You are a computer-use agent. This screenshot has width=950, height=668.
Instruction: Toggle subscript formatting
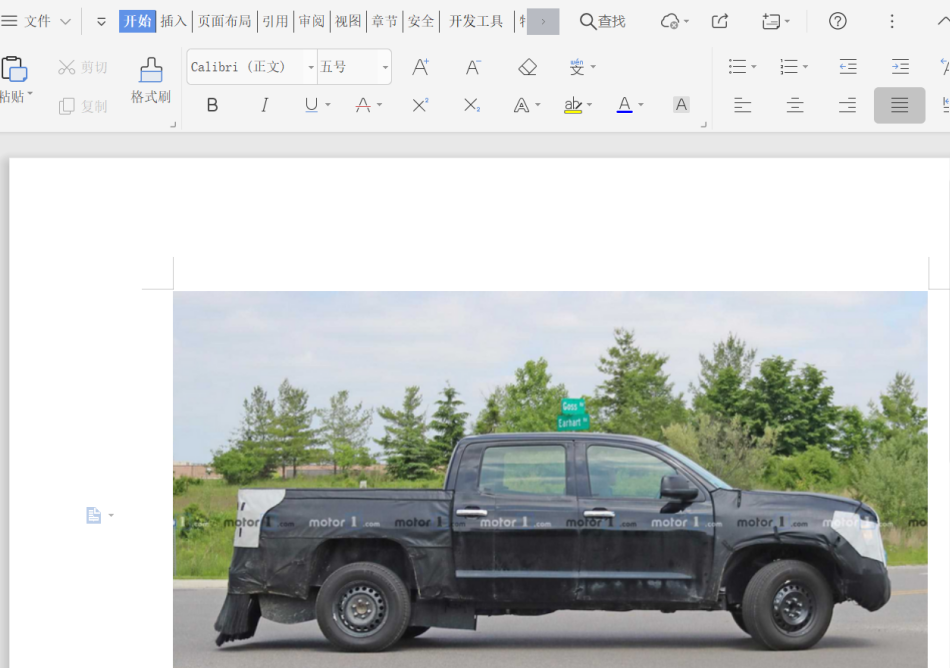(472, 105)
